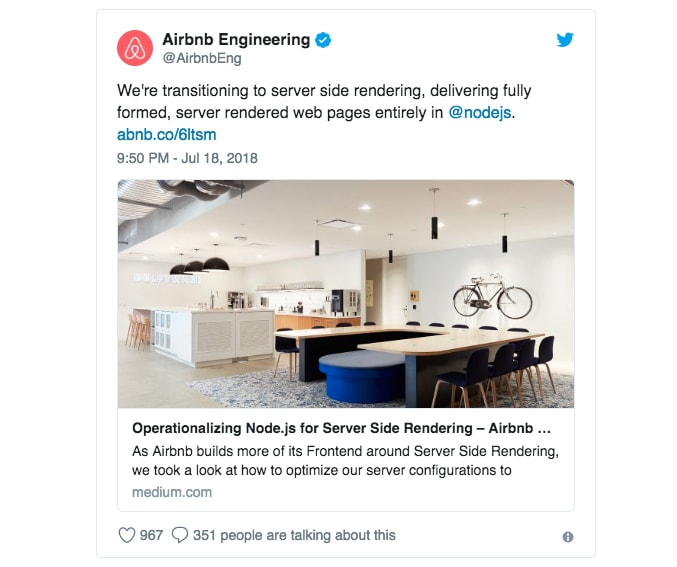Open the @nodejs mention
This screenshot has width=677, height=567.
coord(480,113)
